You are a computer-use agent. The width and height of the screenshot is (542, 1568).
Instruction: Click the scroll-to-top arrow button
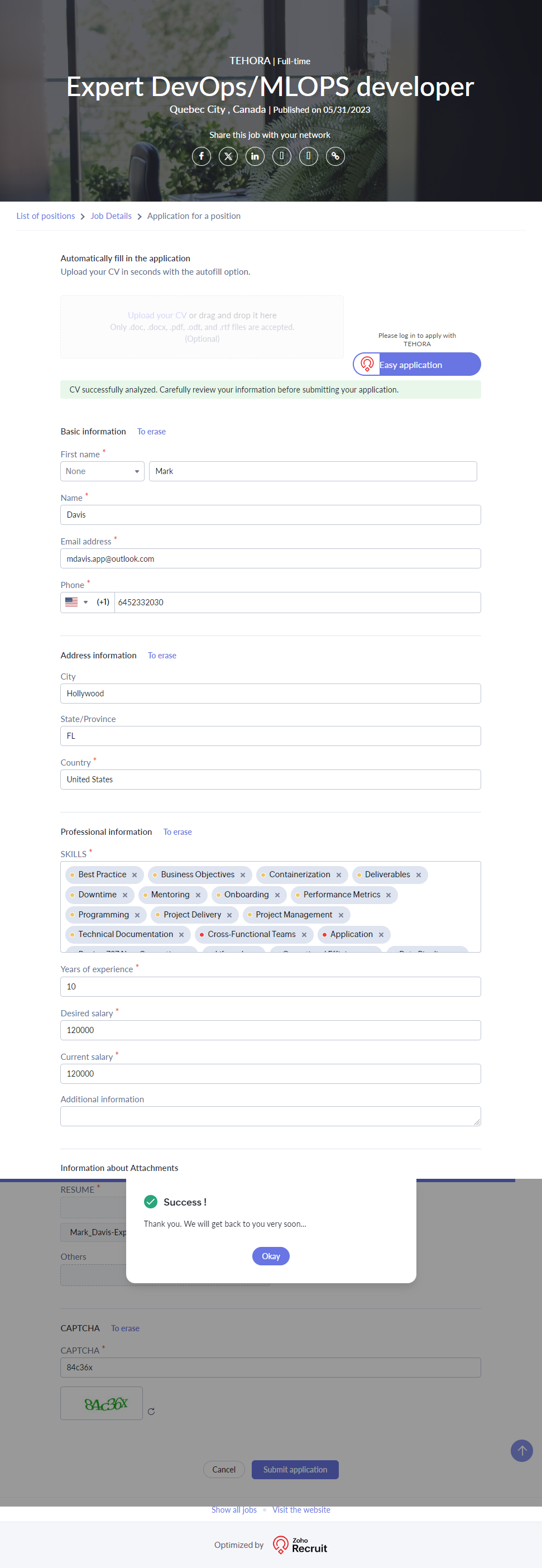click(521, 1451)
